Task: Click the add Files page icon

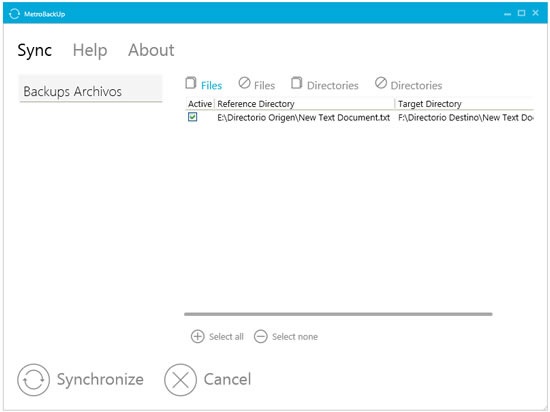Action: (x=190, y=83)
